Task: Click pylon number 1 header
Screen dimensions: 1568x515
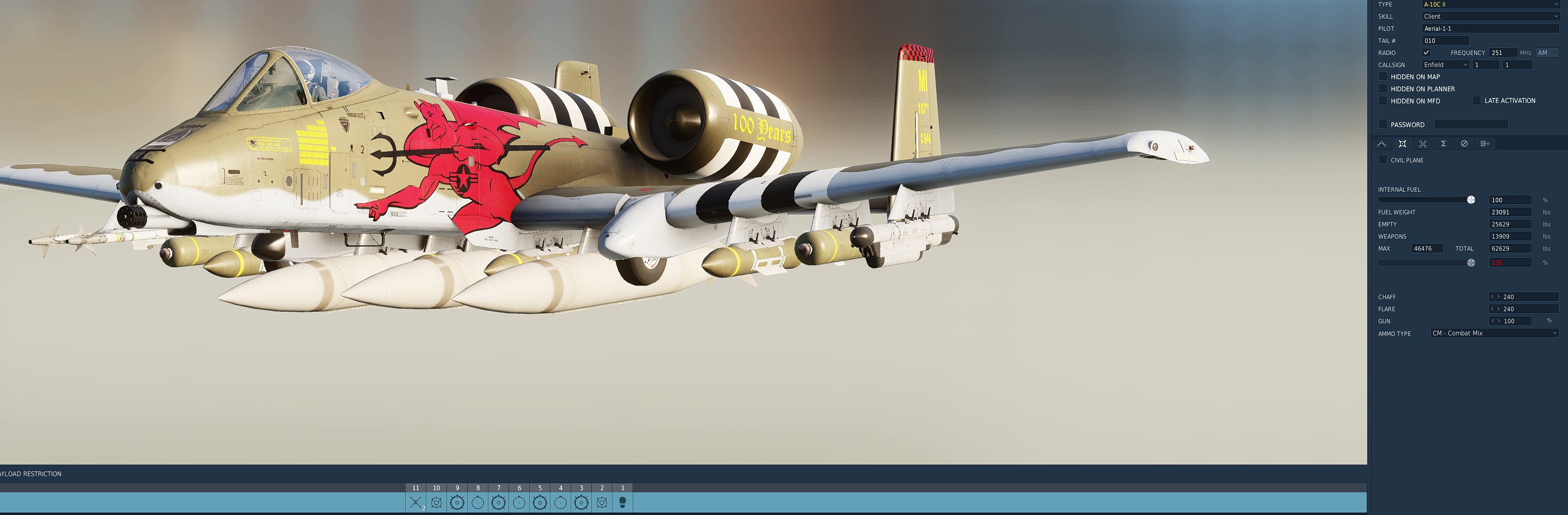Action: (x=623, y=488)
